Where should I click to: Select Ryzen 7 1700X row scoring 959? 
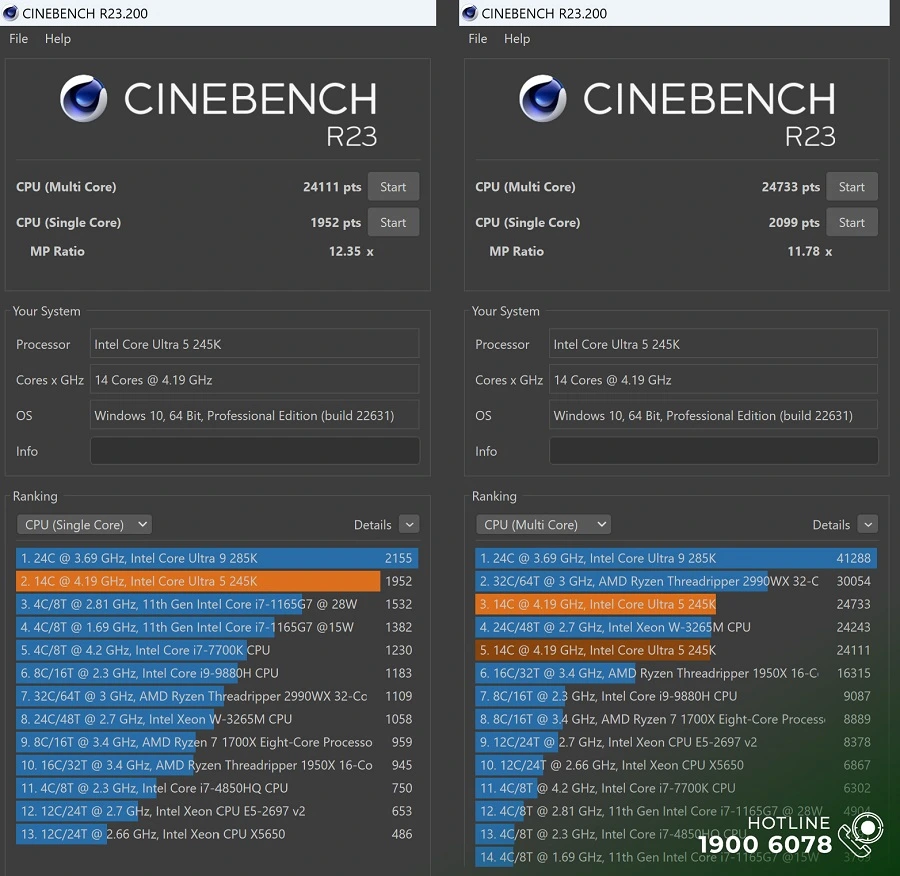tap(217, 742)
